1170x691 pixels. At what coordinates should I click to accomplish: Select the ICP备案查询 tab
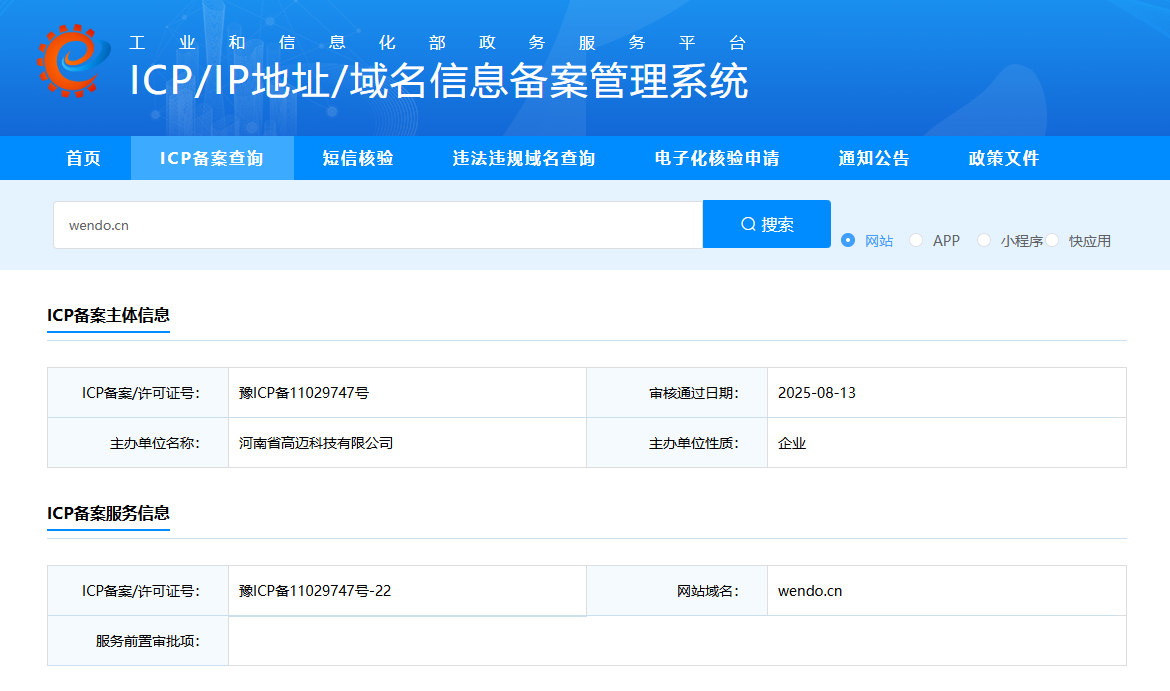[212, 158]
